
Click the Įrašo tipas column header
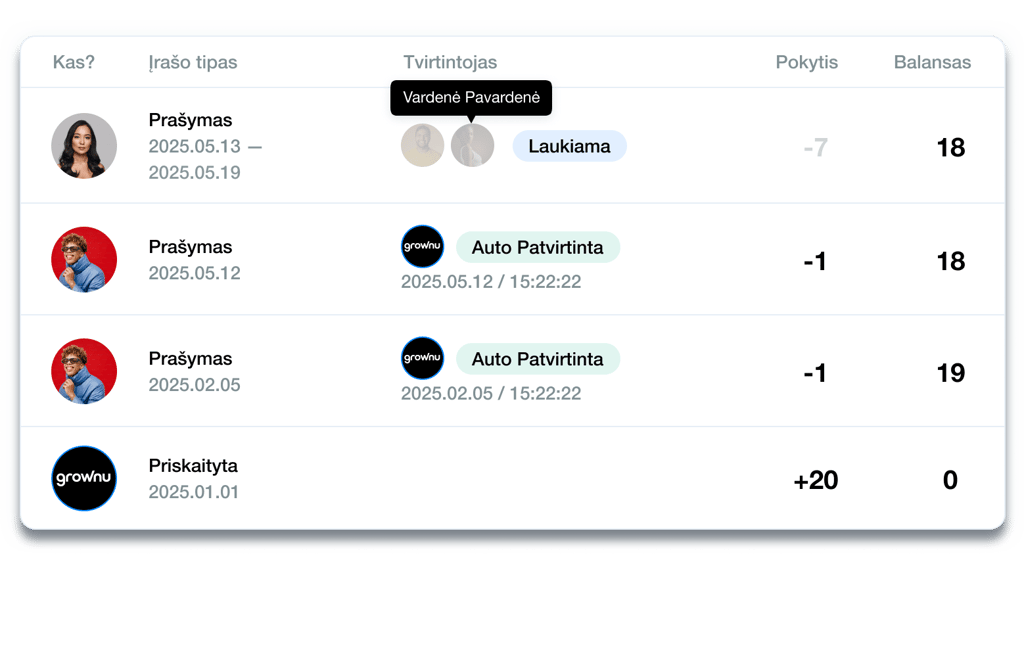tap(193, 62)
